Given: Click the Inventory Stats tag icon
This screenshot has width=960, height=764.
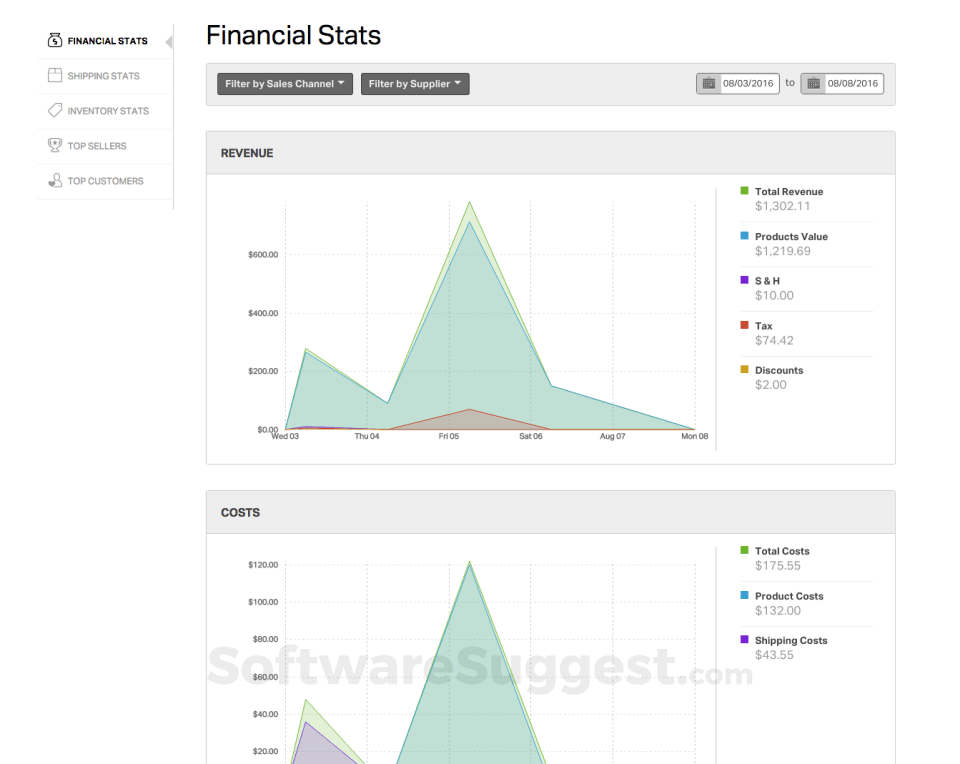Looking at the screenshot, I should click(55, 111).
